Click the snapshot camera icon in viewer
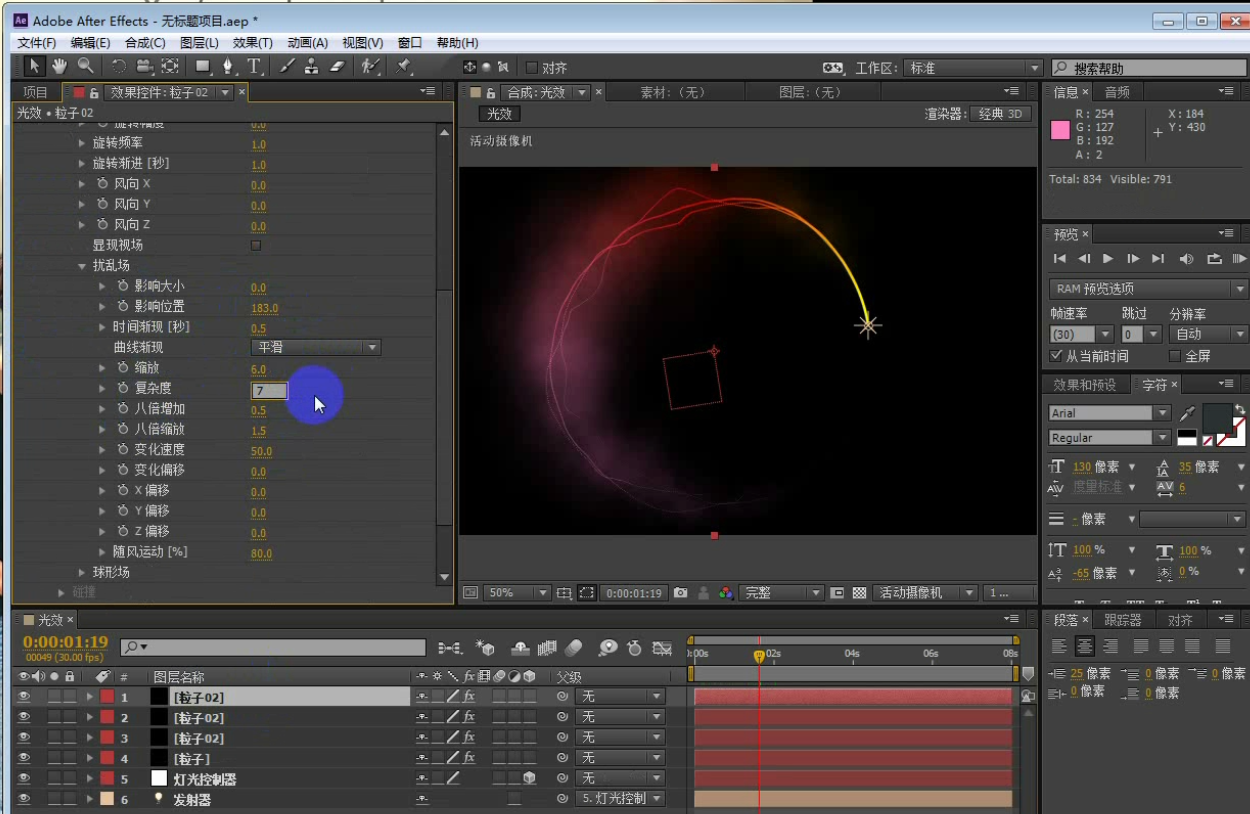 coord(681,593)
